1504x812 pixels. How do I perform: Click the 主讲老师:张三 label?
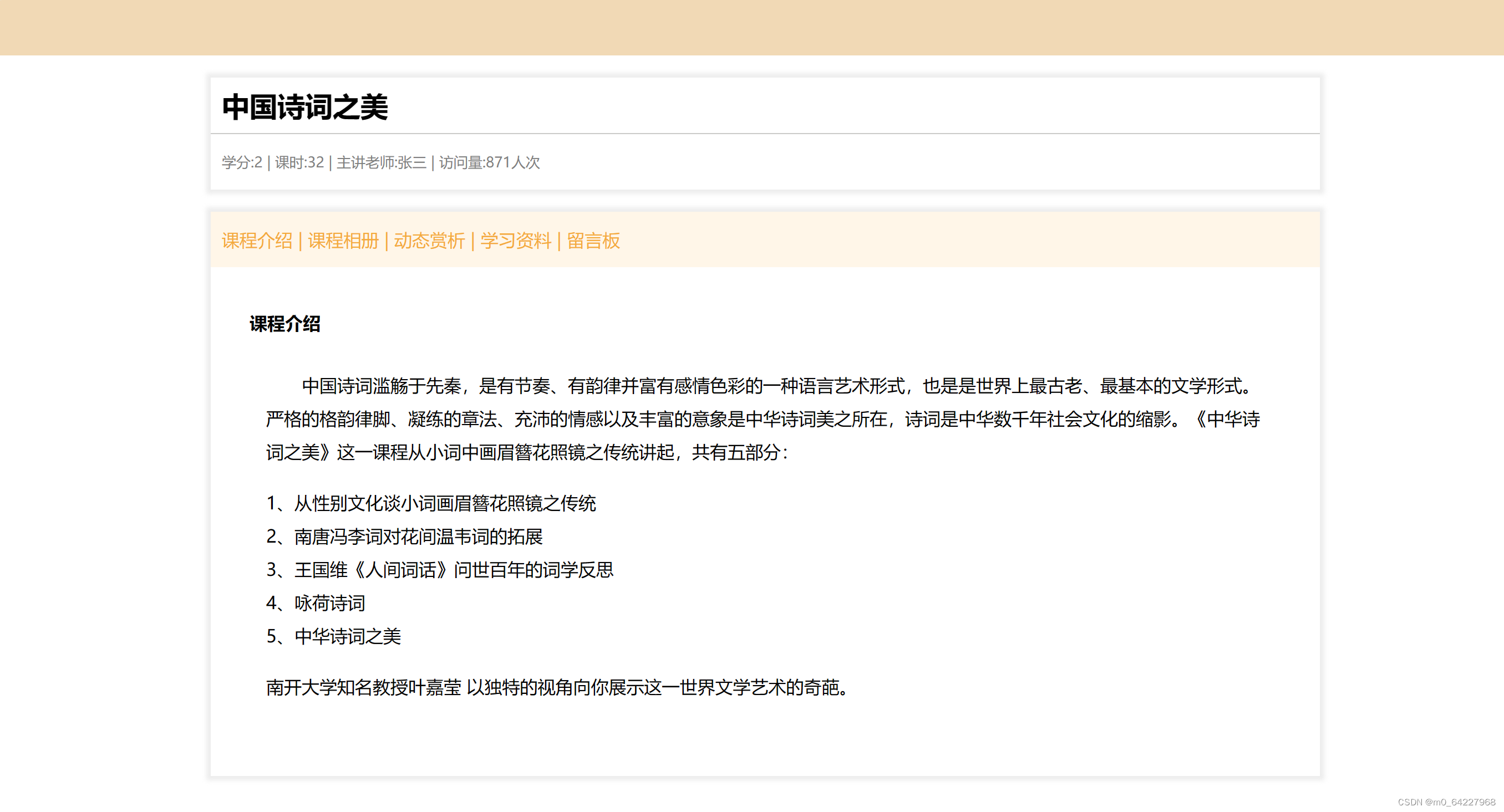(381, 162)
